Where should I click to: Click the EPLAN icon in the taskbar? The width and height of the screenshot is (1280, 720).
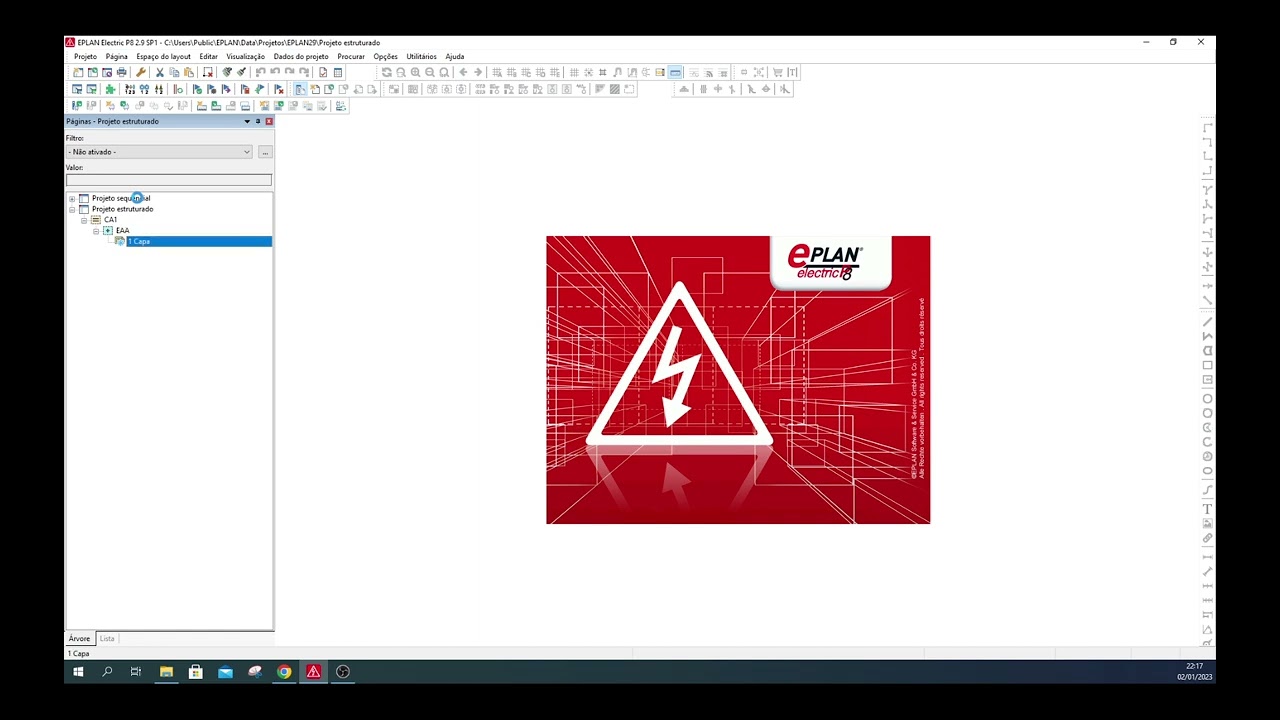(x=313, y=672)
